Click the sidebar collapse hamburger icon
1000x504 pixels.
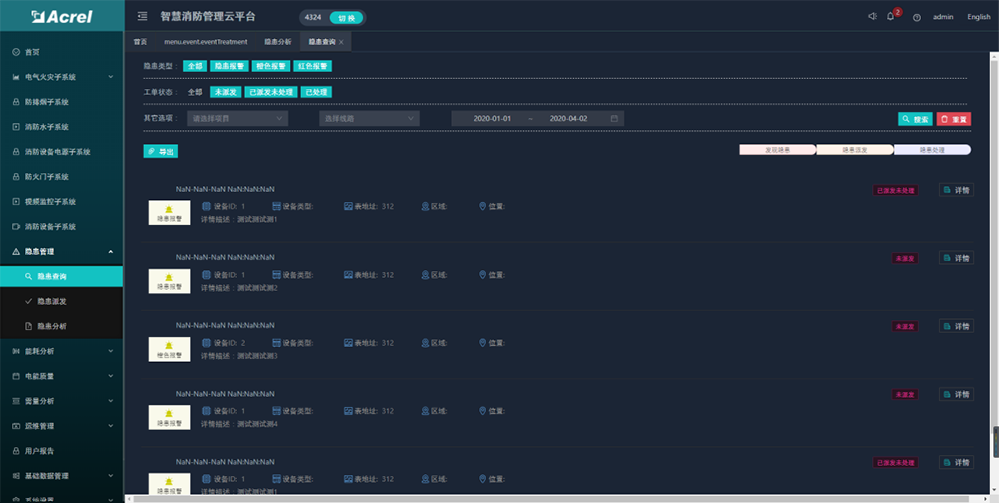[142, 17]
